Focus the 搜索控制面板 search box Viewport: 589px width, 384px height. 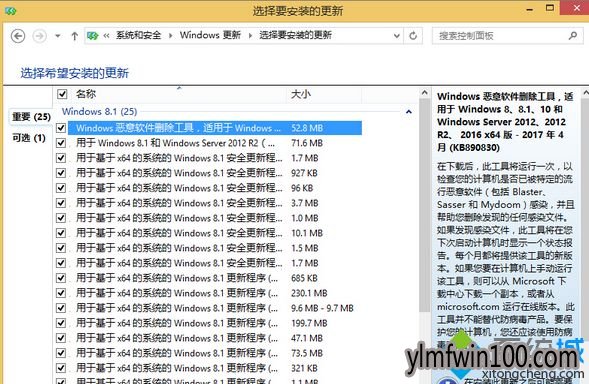click(x=500, y=36)
